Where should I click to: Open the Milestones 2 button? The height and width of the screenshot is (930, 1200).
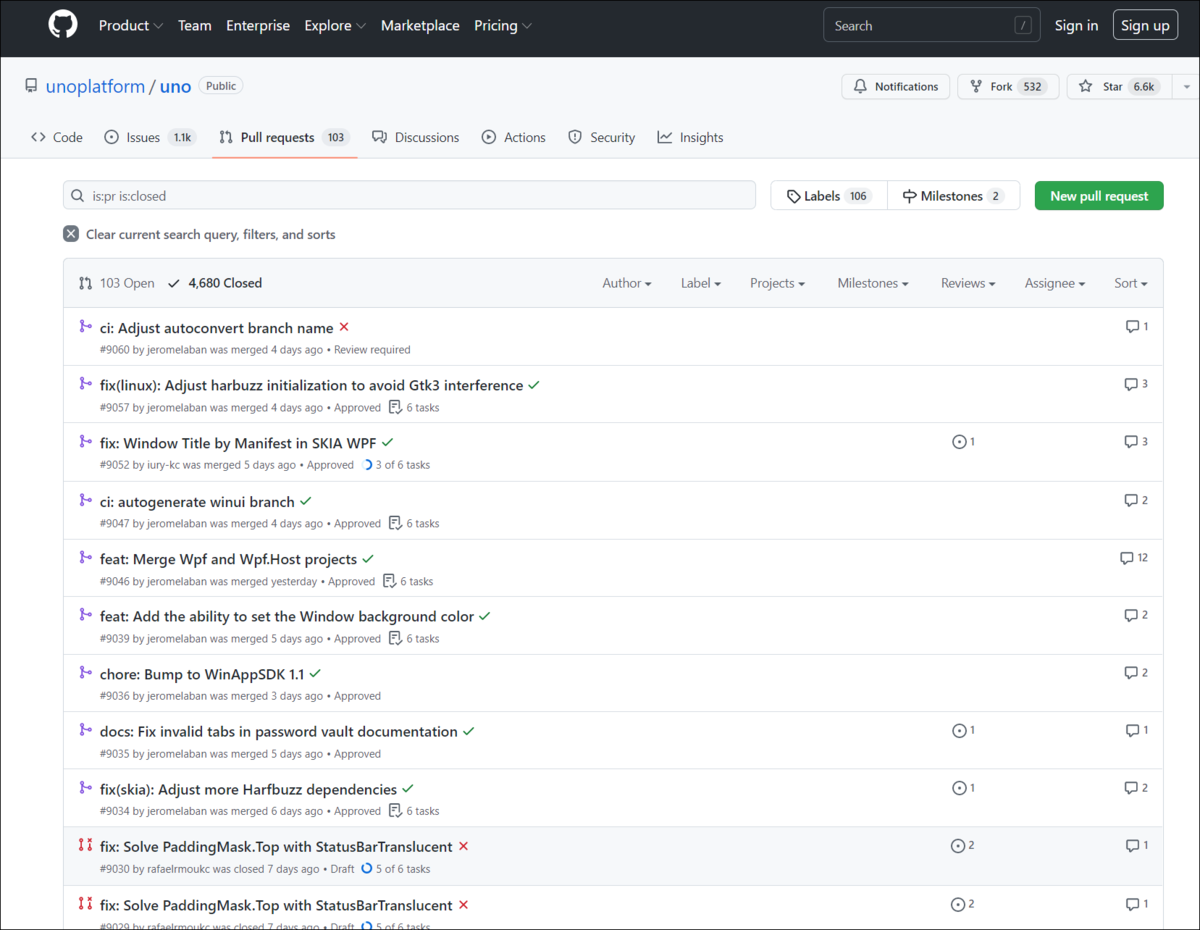[x=953, y=196]
